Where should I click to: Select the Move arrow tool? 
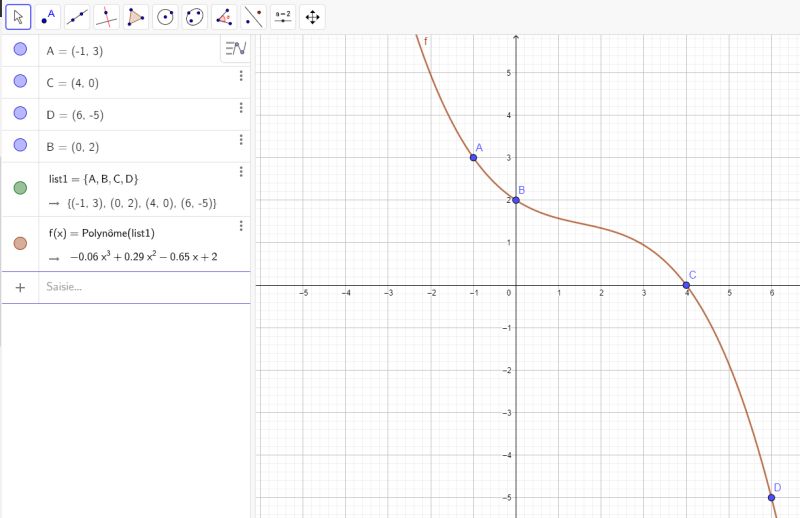[x=18, y=17]
